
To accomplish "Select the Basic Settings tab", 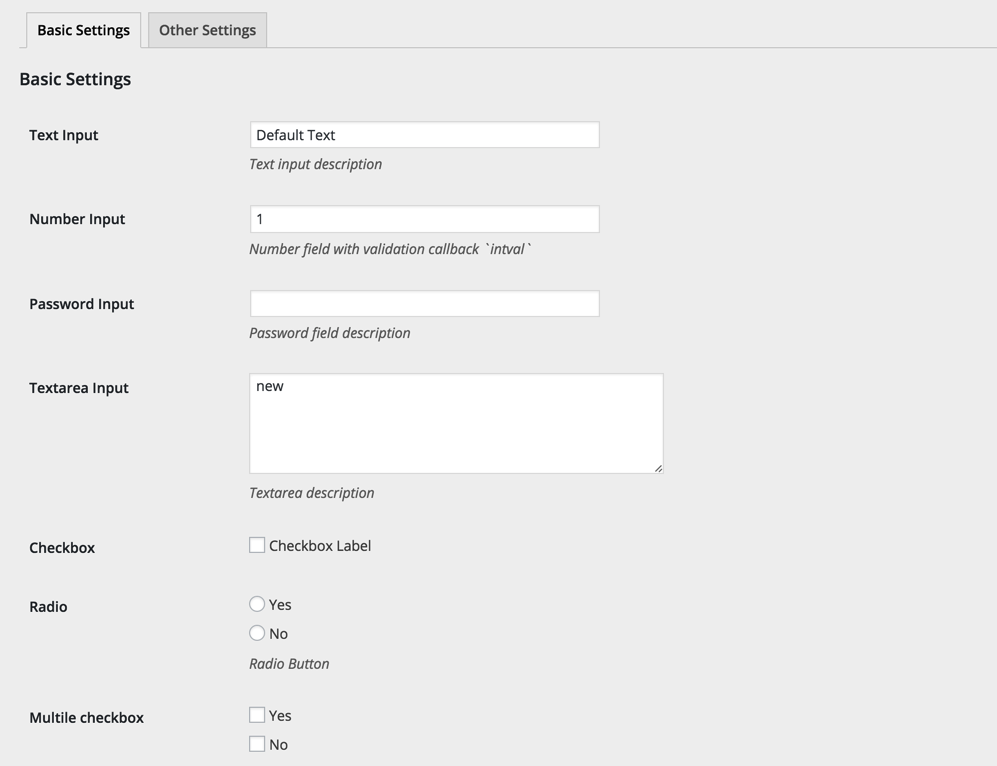I will [83, 30].
